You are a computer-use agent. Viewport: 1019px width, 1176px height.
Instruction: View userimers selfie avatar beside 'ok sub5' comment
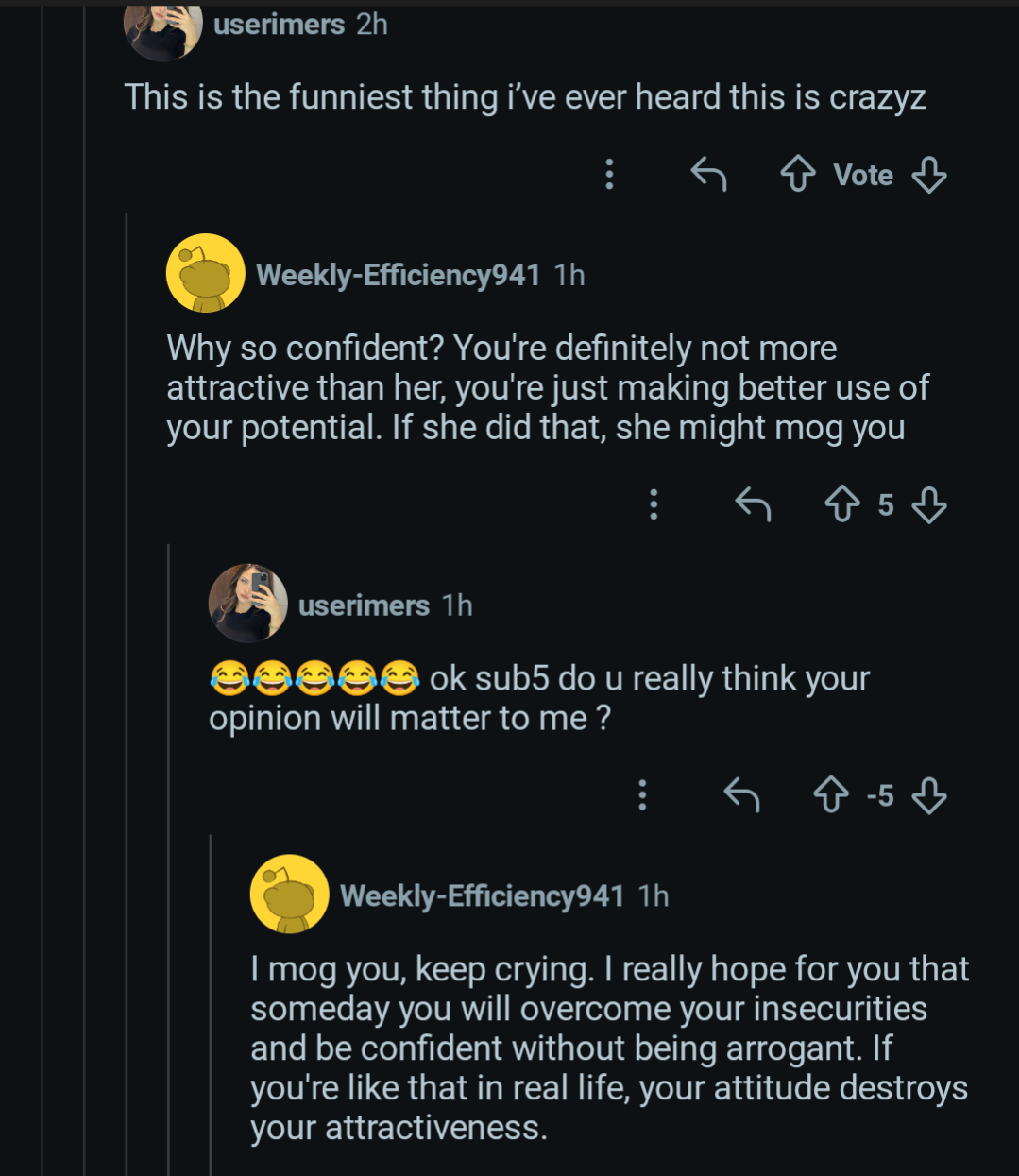click(x=247, y=604)
